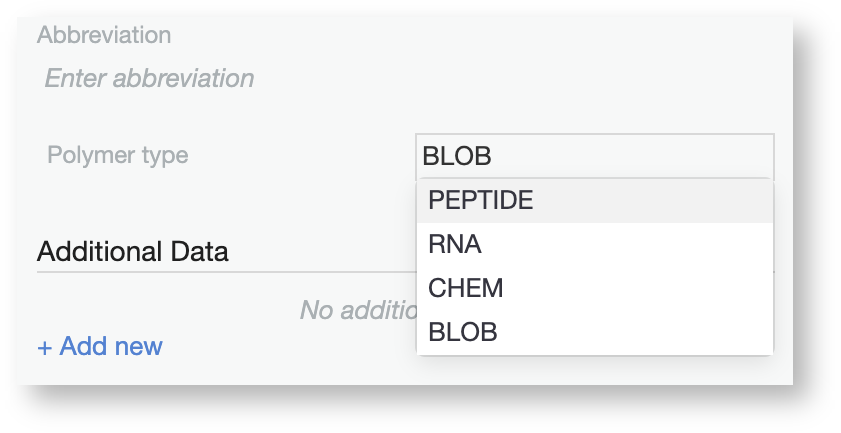
Task: Open the Polymer type combo box
Action: [x=594, y=156]
